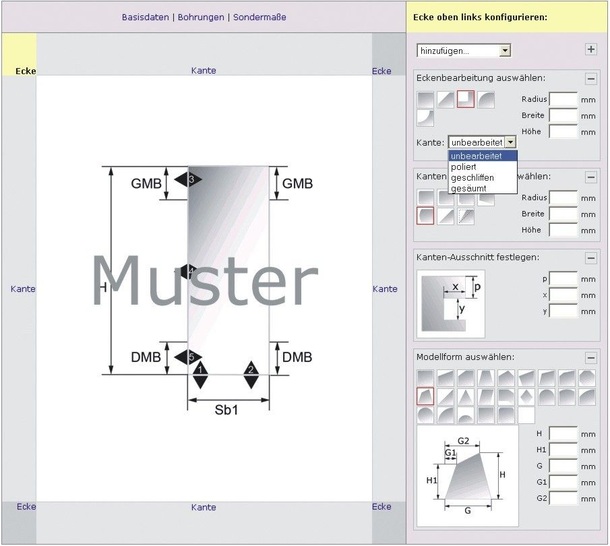Select the red-highlighted edge processing icon
Screen dimensions: 610x546
pyautogui.click(x=426, y=215)
